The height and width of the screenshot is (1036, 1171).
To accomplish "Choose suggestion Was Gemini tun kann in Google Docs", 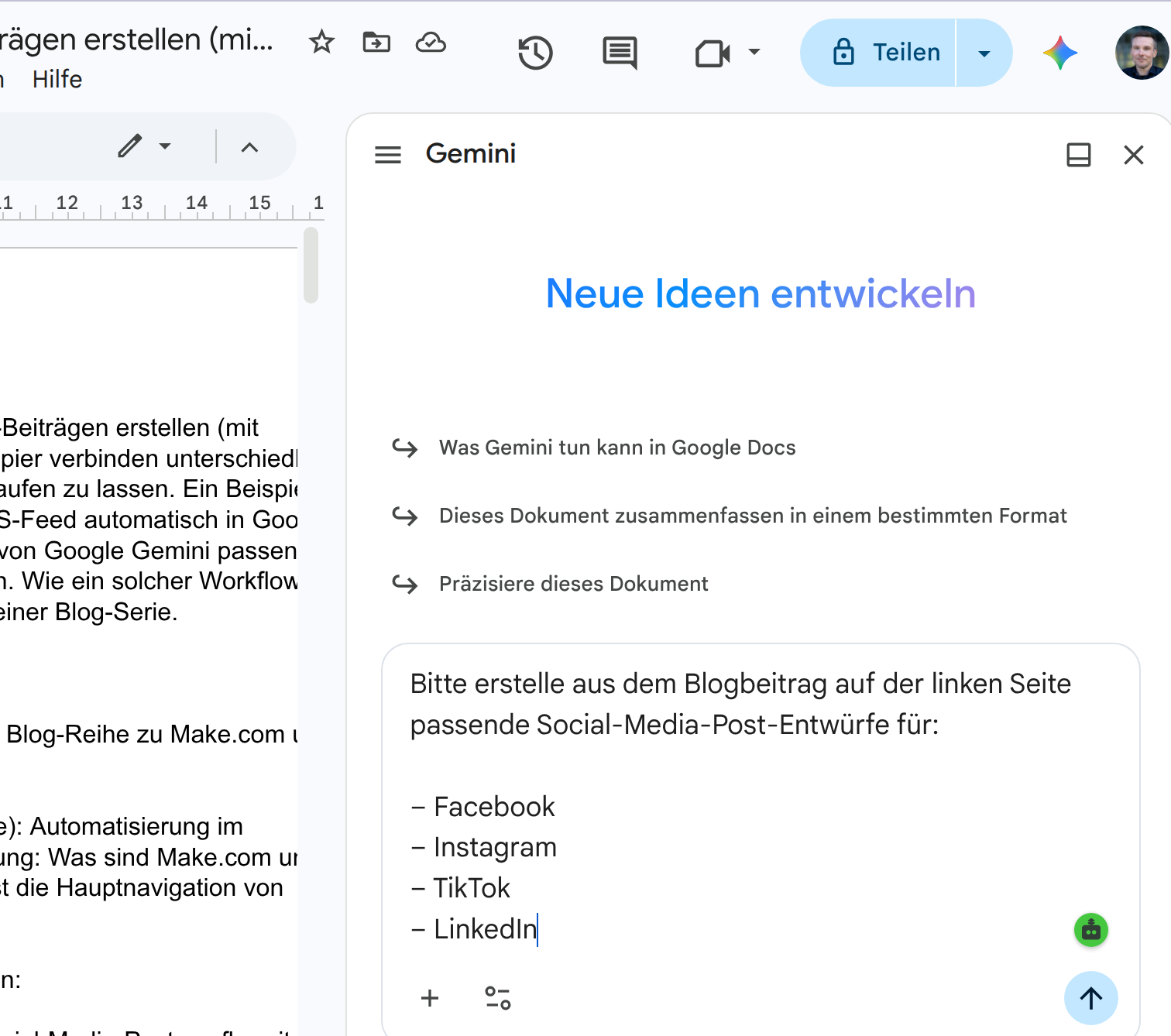I will 617,448.
